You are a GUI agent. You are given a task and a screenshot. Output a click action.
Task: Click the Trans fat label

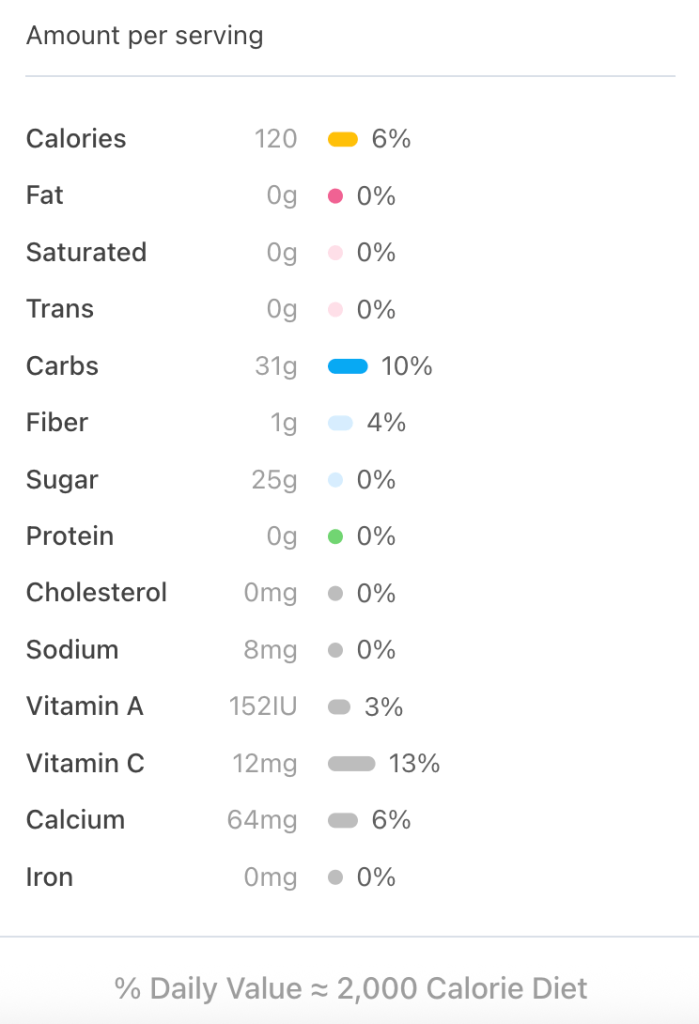coord(60,309)
